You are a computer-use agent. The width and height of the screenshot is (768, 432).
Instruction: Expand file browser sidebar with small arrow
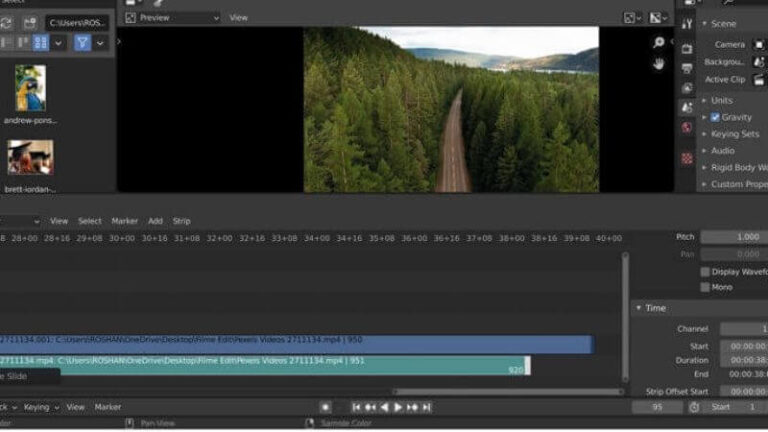coord(119,42)
